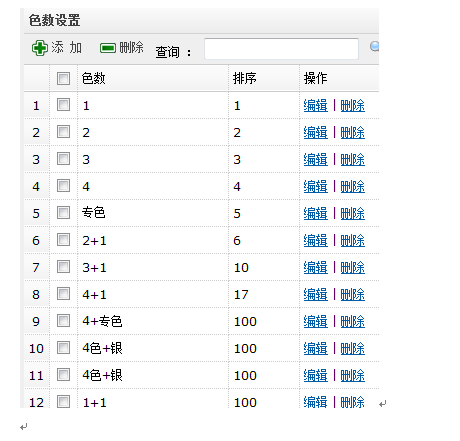Toggle the select-all checkbox in table header
Viewport: 460px width, 441px height.
pyautogui.click(x=63, y=79)
